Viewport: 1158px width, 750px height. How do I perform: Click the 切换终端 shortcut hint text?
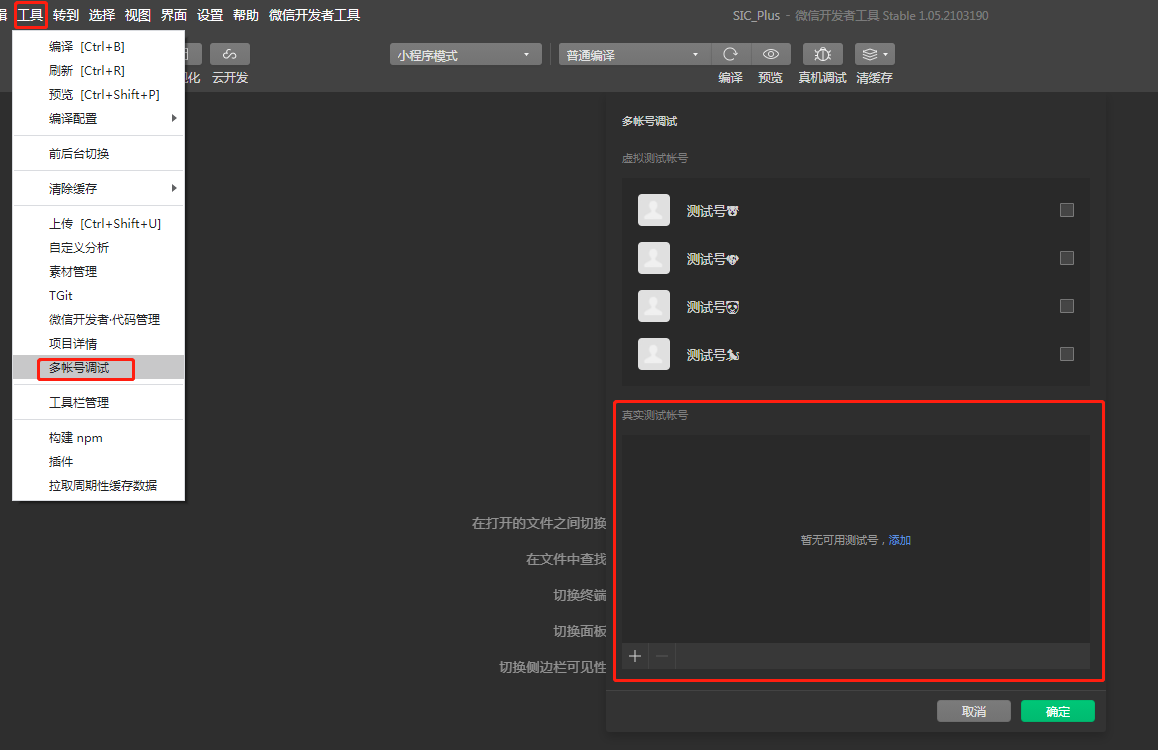(580, 595)
